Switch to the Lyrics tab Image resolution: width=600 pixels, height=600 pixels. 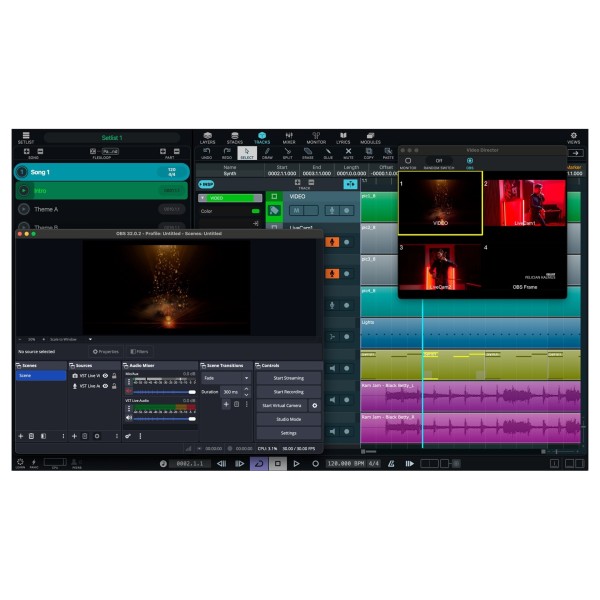click(x=343, y=138)
